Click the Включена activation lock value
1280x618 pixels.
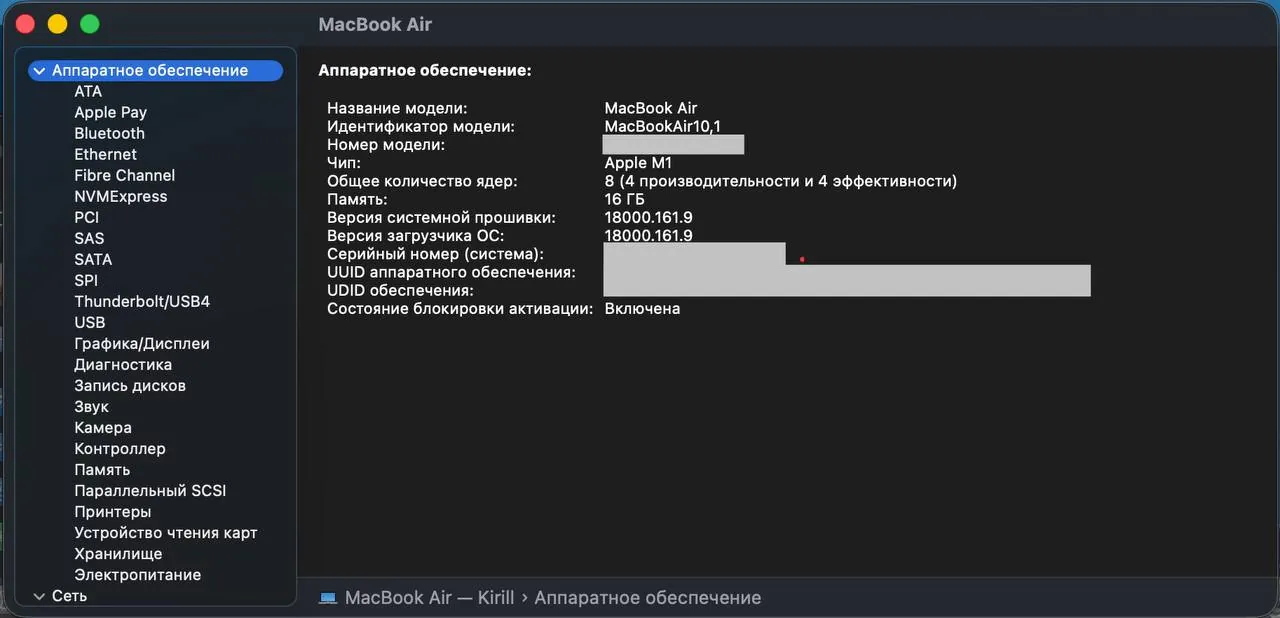[x=642, y=308]
